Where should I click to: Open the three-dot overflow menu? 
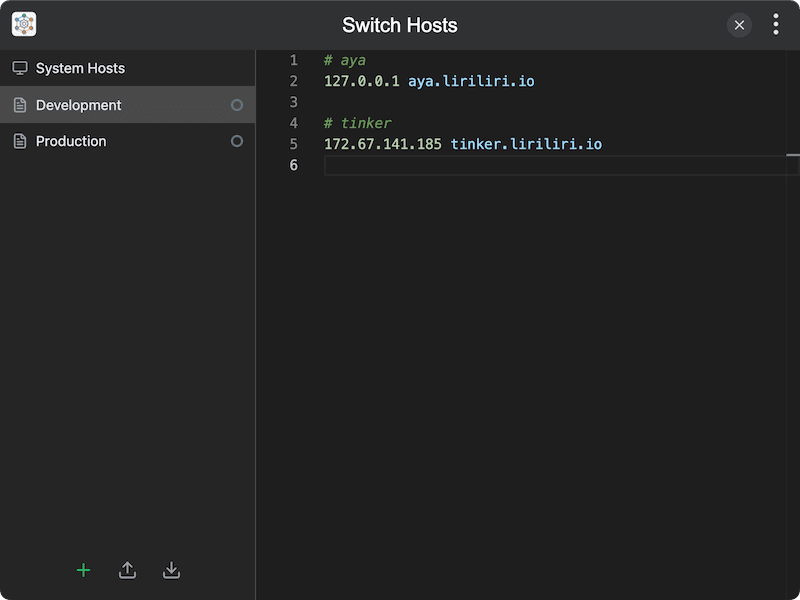(x=776, y=24)
